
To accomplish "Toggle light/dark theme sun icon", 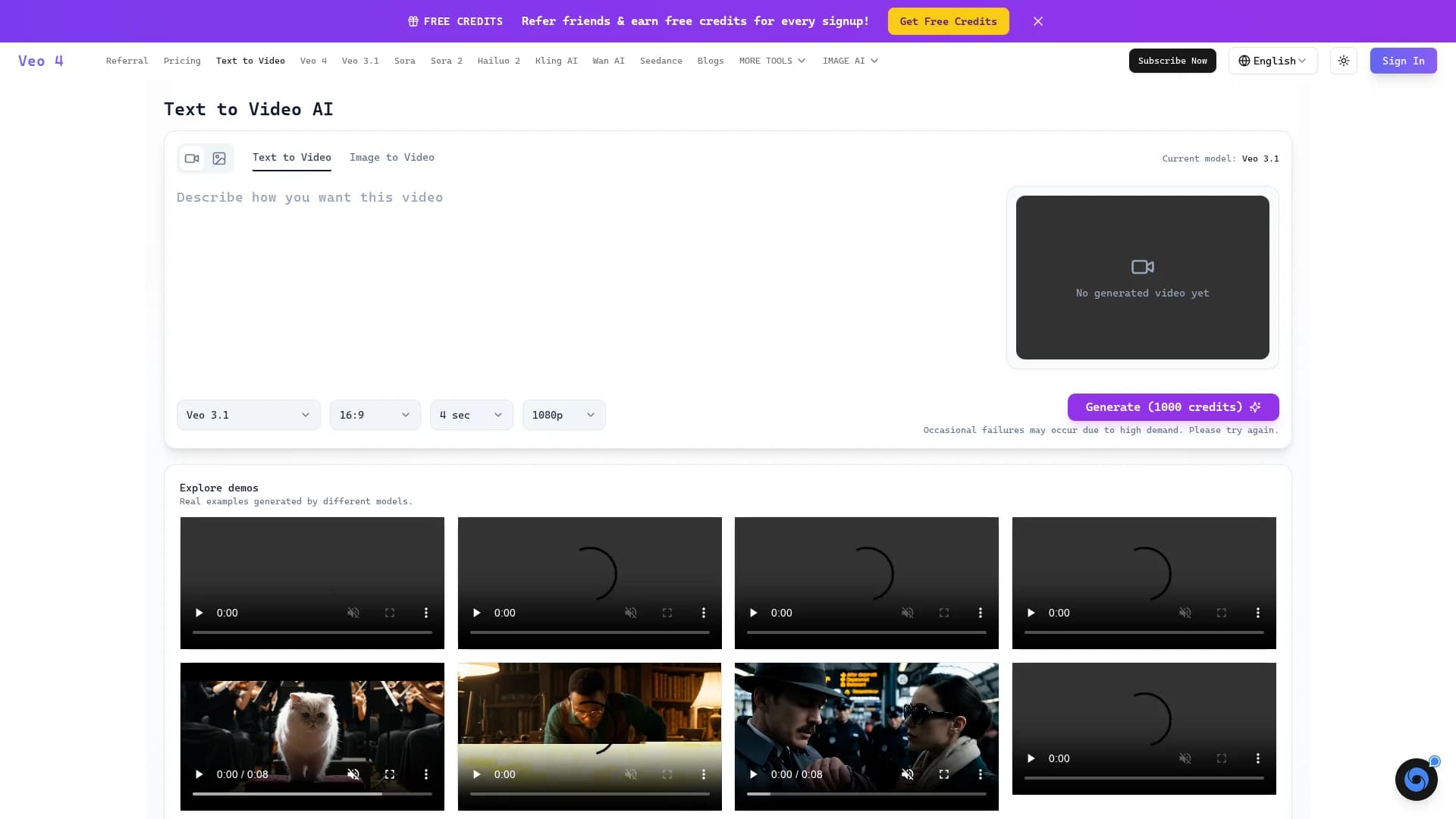I will tap(1344, 61).
